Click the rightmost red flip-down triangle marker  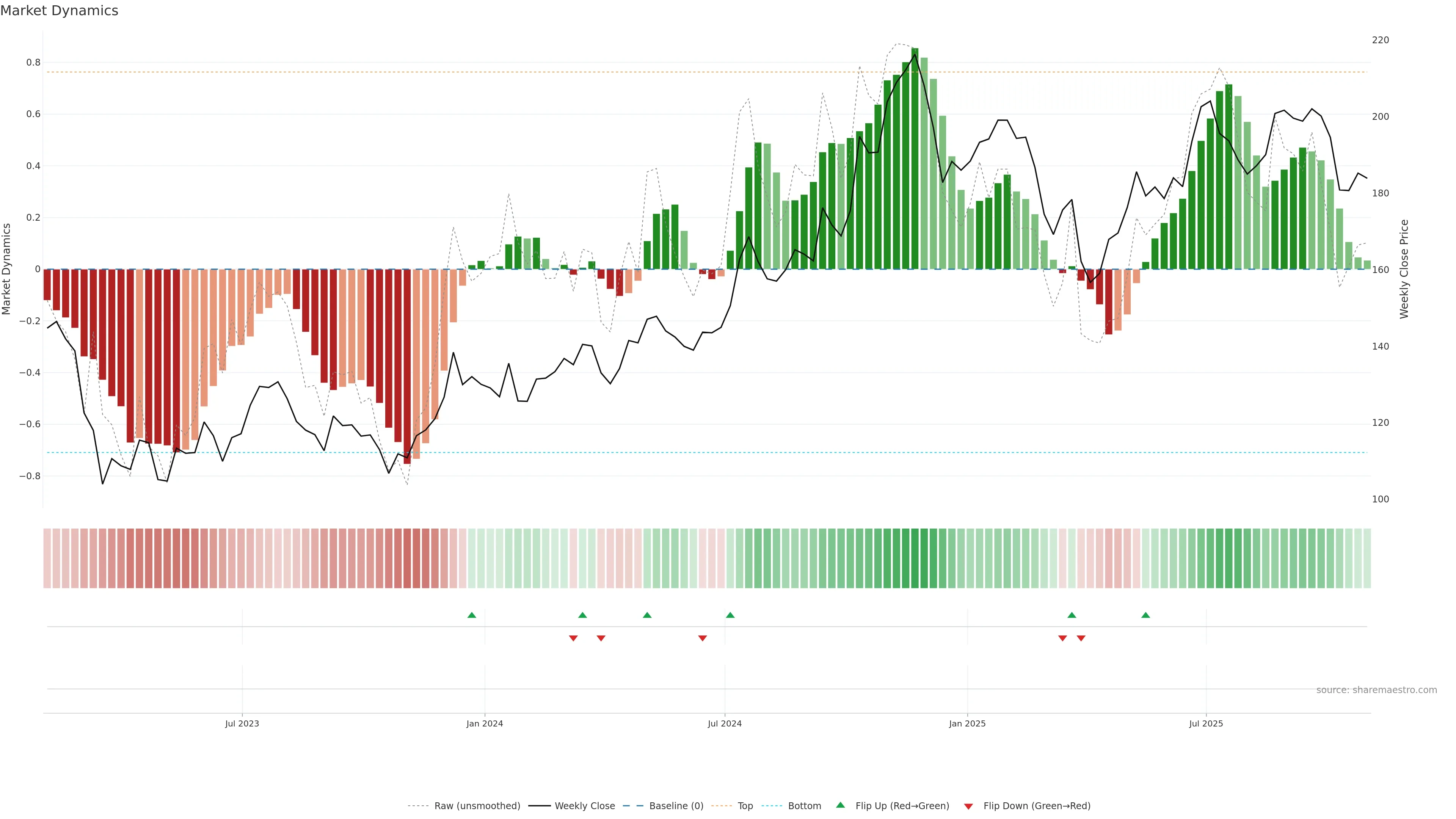click(x=1081, y=638)
